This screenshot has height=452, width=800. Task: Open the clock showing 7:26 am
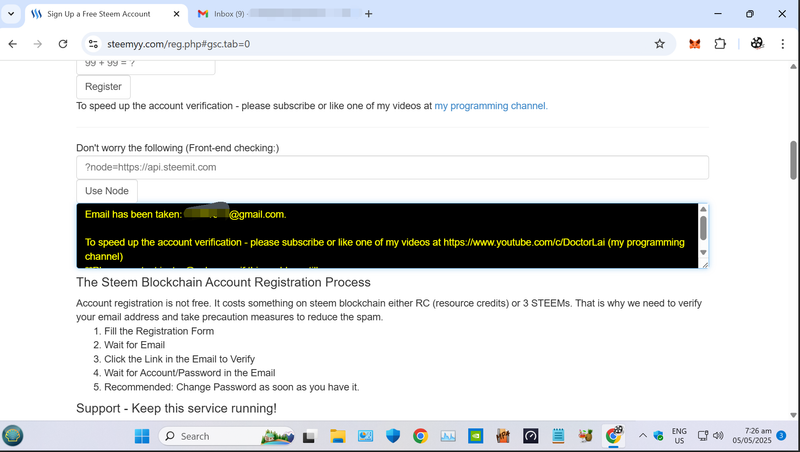[x=752, y=436]
